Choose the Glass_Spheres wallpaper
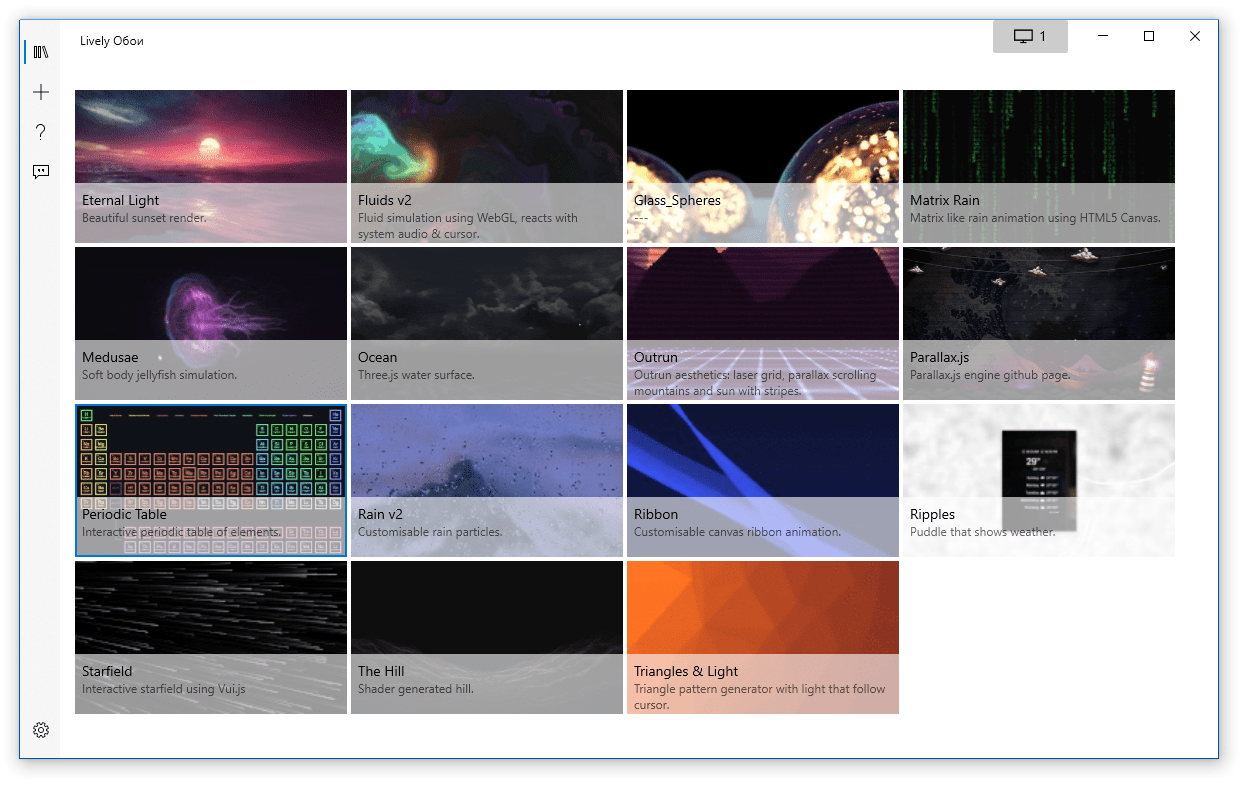Viewport: 1245px width, 790px height. [x=763, y=165]
